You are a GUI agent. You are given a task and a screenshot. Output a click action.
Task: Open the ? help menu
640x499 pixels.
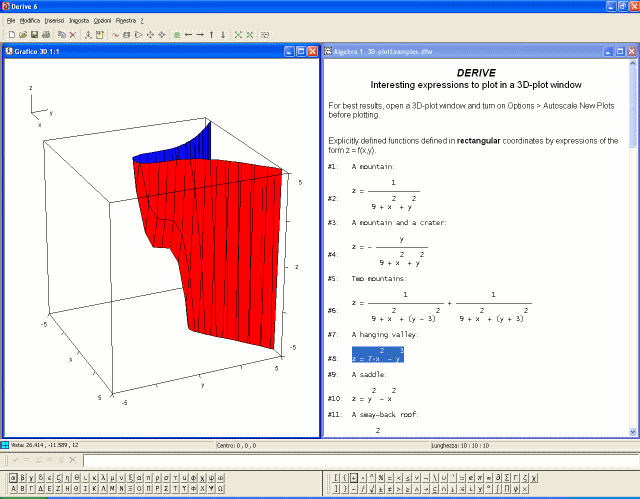click(x=142, y=20)
